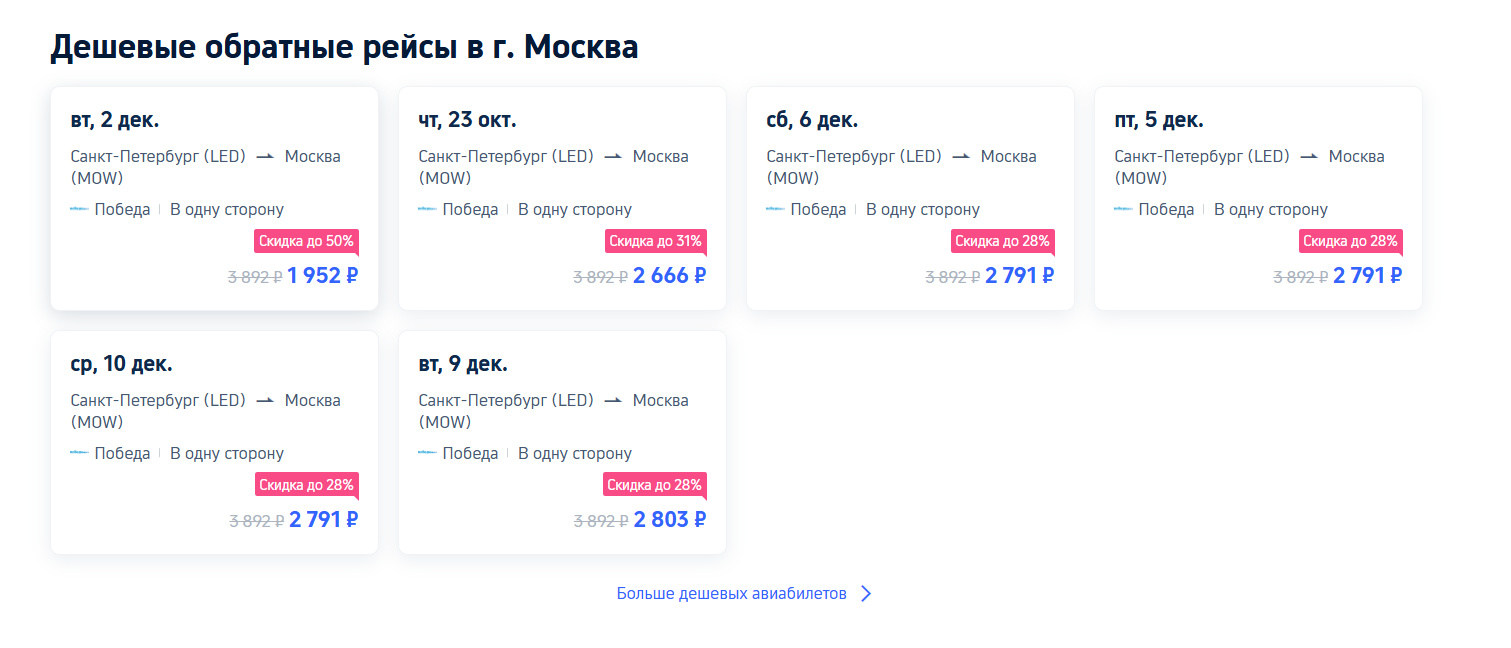Click the price 1 952 ₽ on the Dec 2 card
Viewport: 1511px width, 648px height.
pyautogui.click(x=321, y=275)
